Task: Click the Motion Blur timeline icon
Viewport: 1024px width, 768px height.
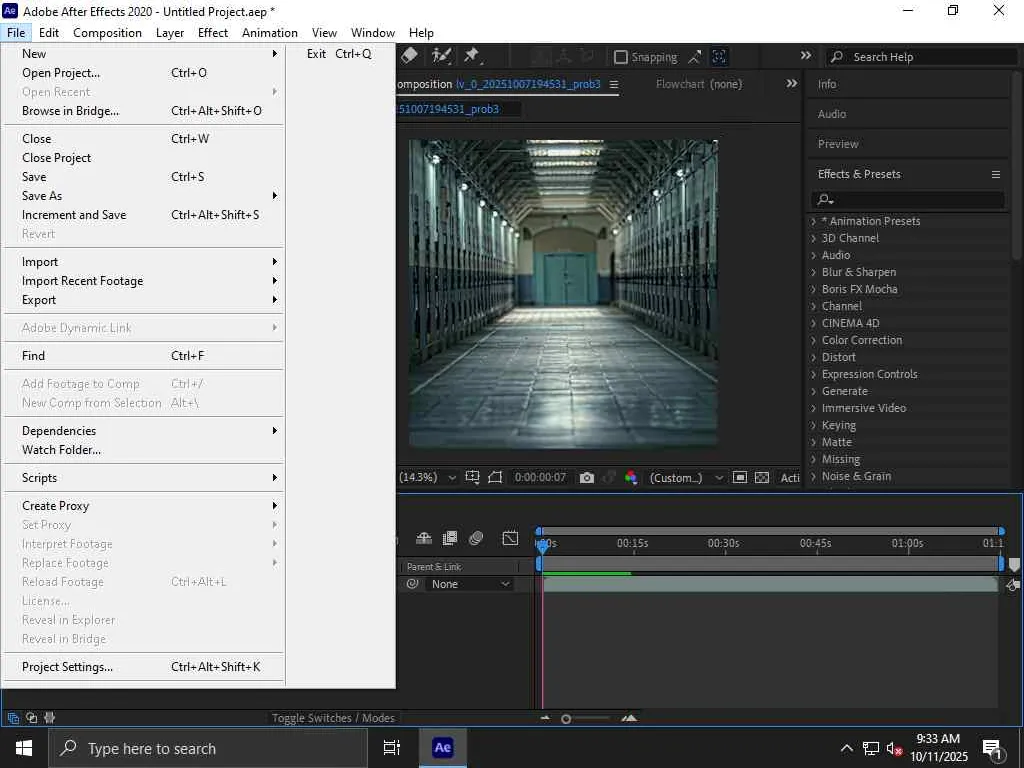Action: coord(476,538)
